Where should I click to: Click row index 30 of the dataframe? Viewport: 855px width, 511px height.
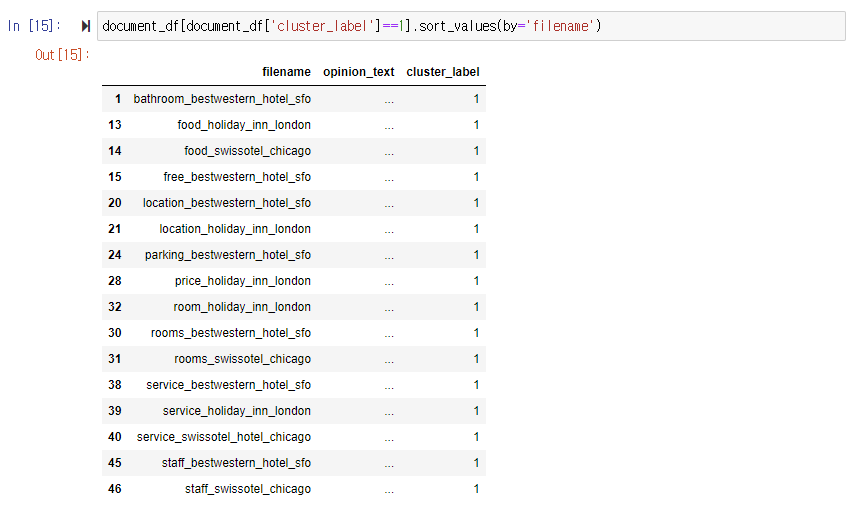(115, 333)
